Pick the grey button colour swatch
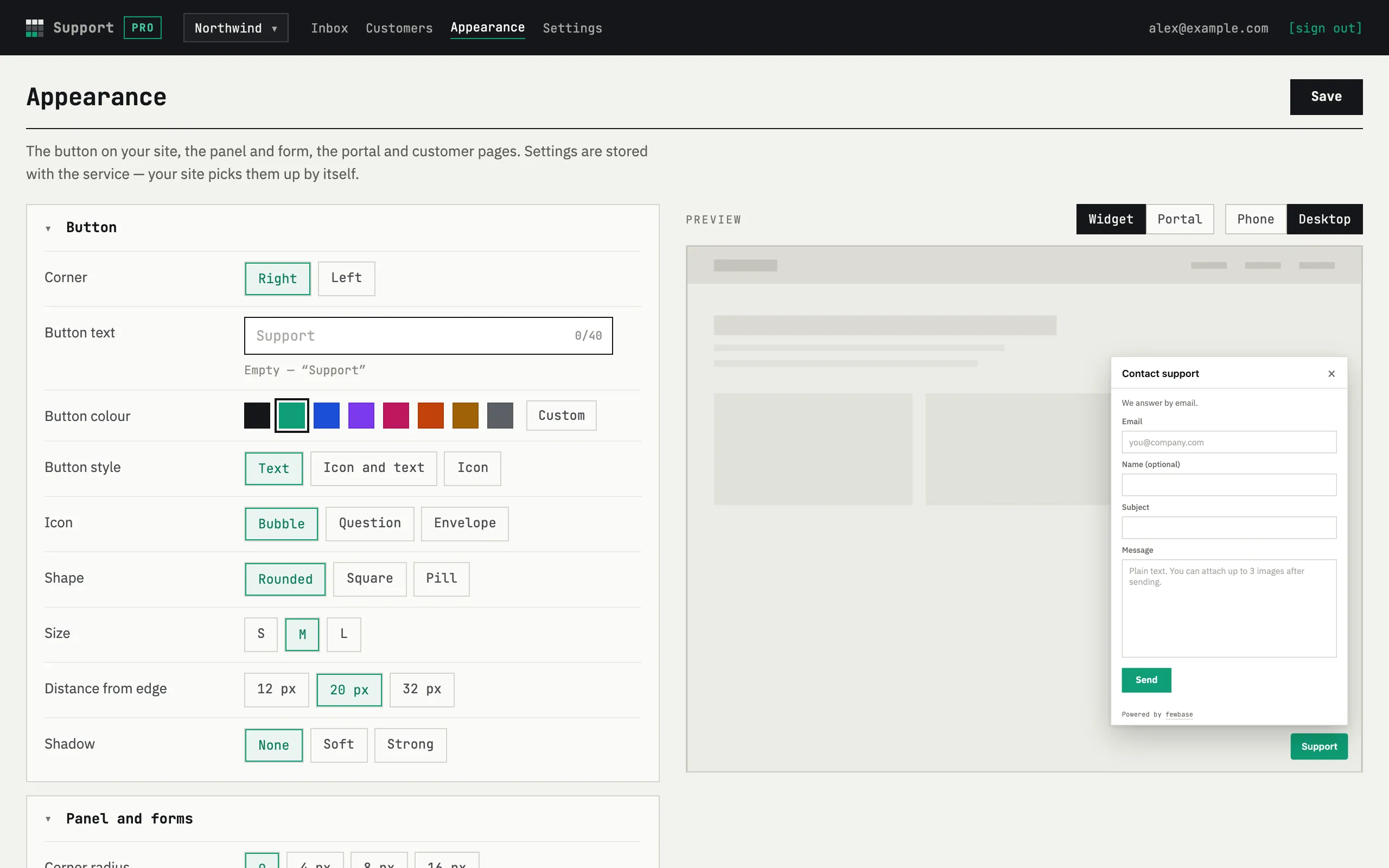This screenshot has width=1389, height=868. tap(500, 416)
